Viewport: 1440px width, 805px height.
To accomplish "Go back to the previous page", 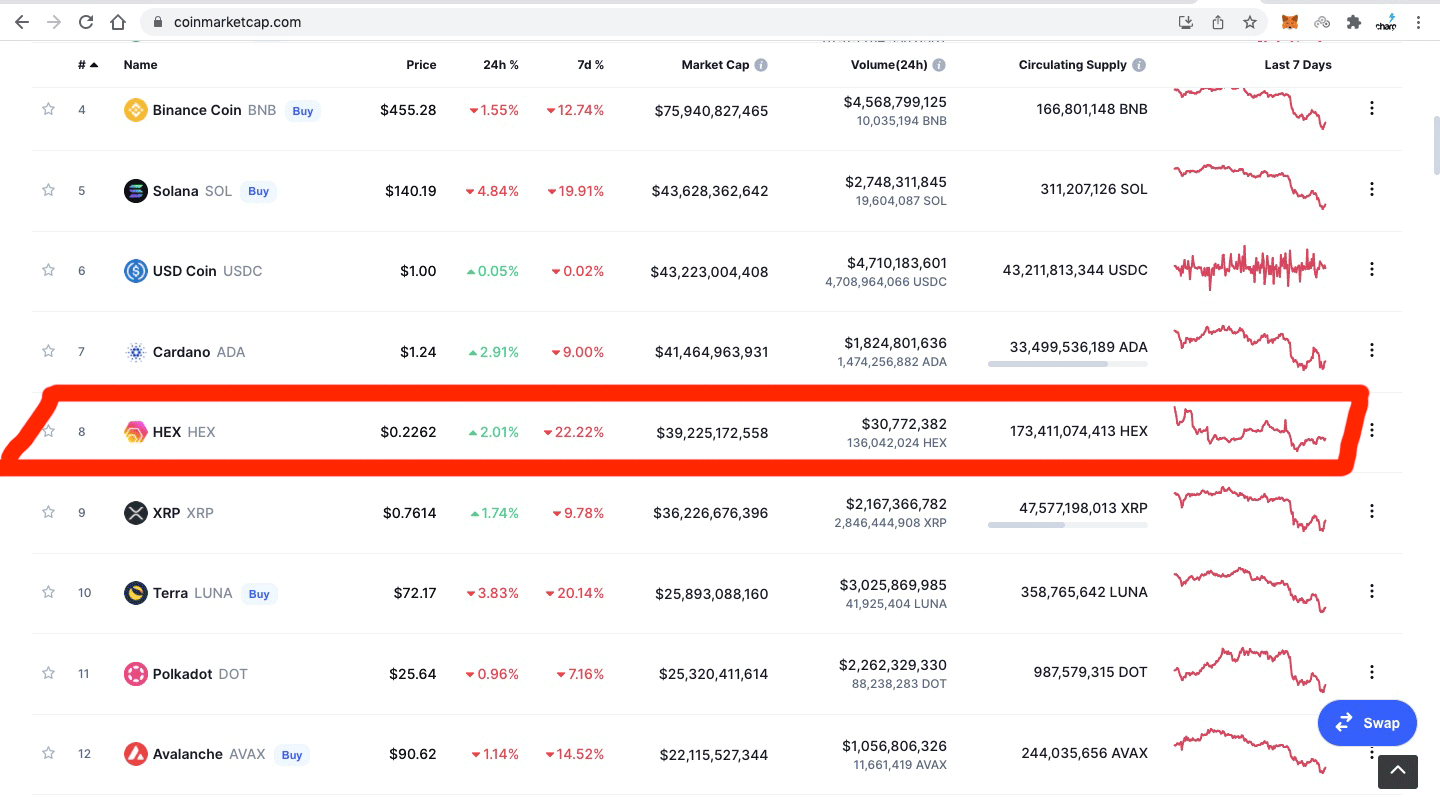I will point(22,22).
